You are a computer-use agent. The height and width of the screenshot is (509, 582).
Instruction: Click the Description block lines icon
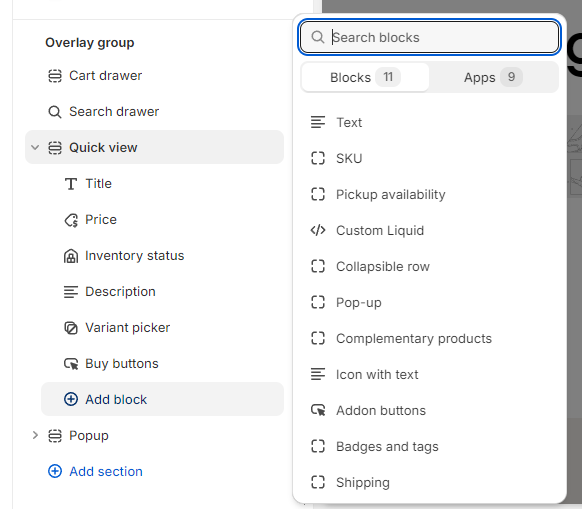(71, 292)
